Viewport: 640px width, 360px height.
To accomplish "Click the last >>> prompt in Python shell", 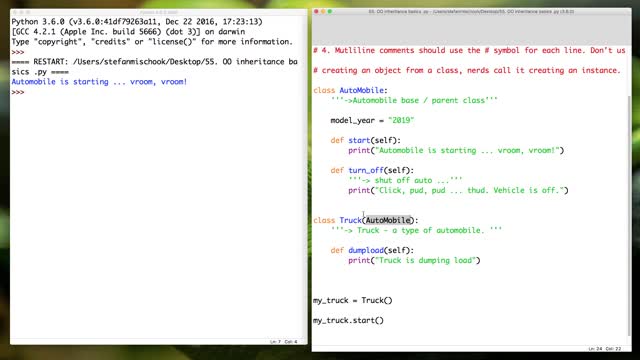I will coord(18,92).
